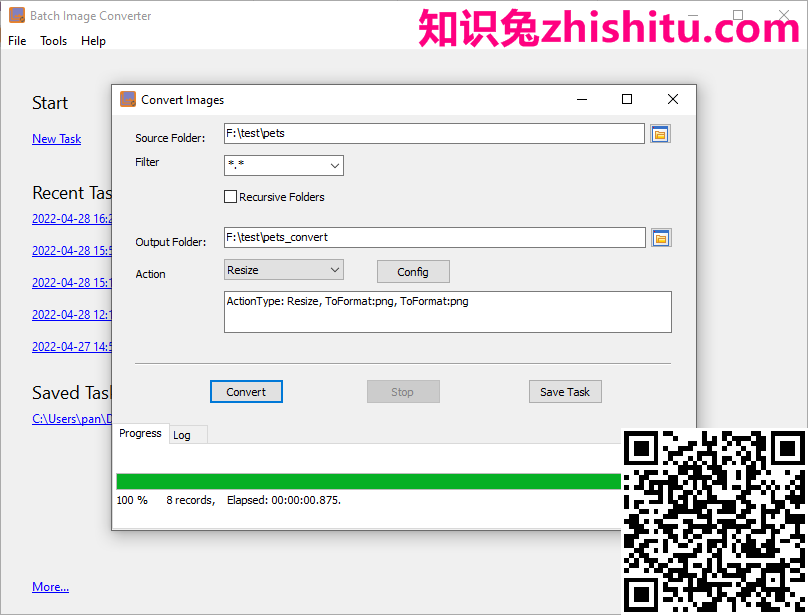The height and width of the screenshot is (615, 808).
Task: Click the Save Task button
Action: click(565, 392)
